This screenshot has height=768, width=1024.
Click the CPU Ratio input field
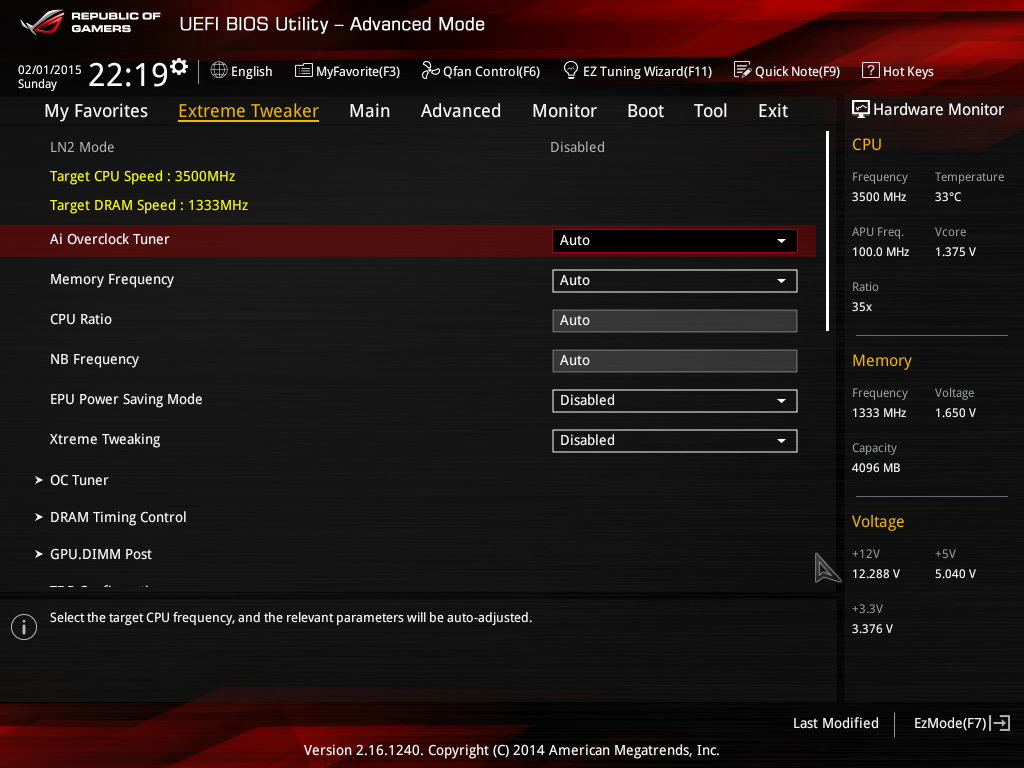click(x=675, y=321)
